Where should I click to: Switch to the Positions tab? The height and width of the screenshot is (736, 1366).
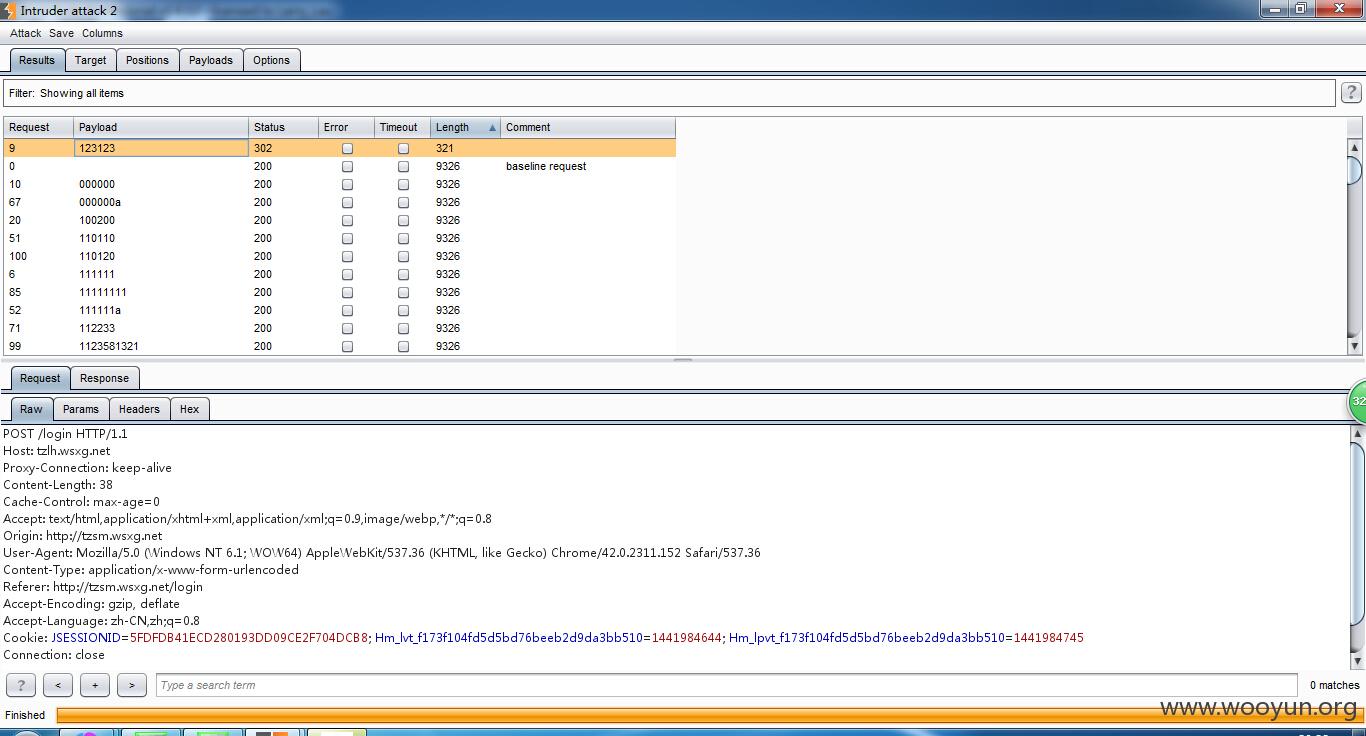click(x=147, y=60)
